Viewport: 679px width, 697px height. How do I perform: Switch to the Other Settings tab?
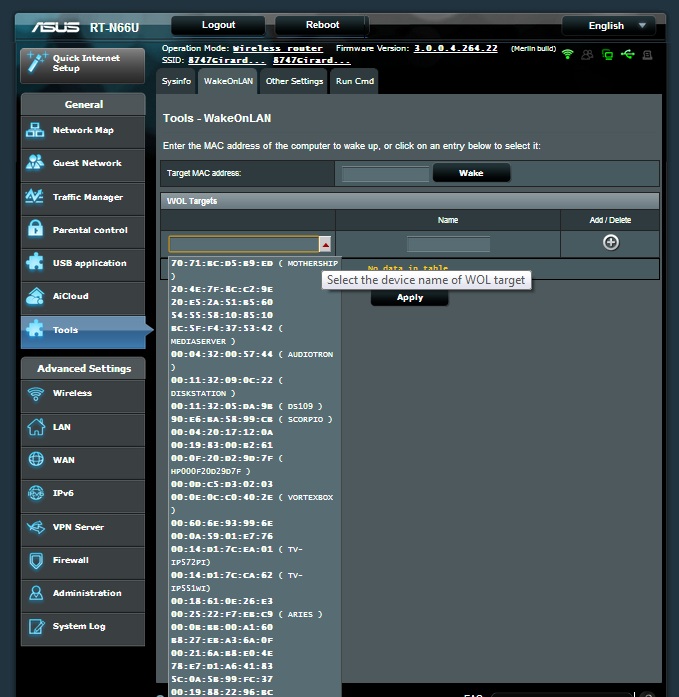[x=294, y=81]
